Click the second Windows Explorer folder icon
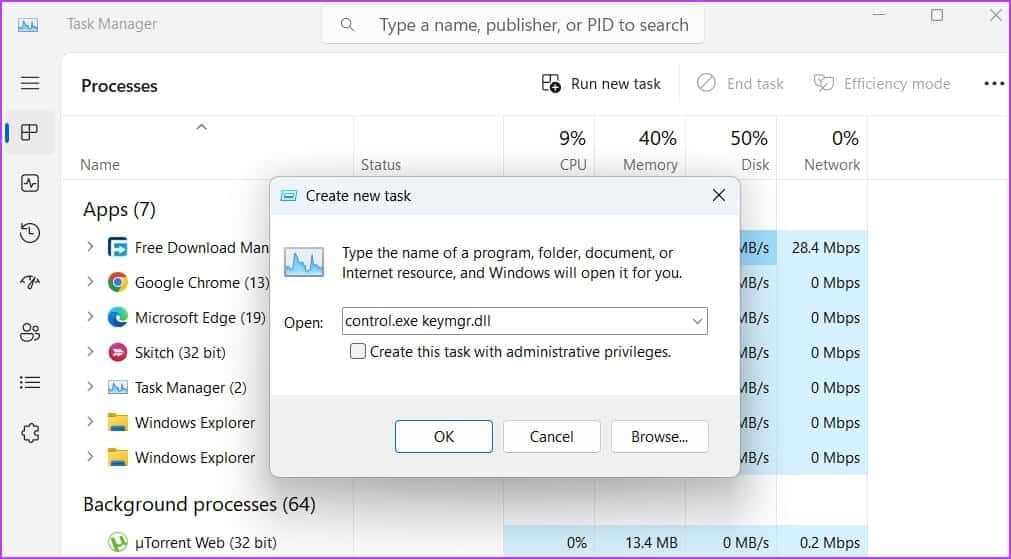 coord(117,457)
